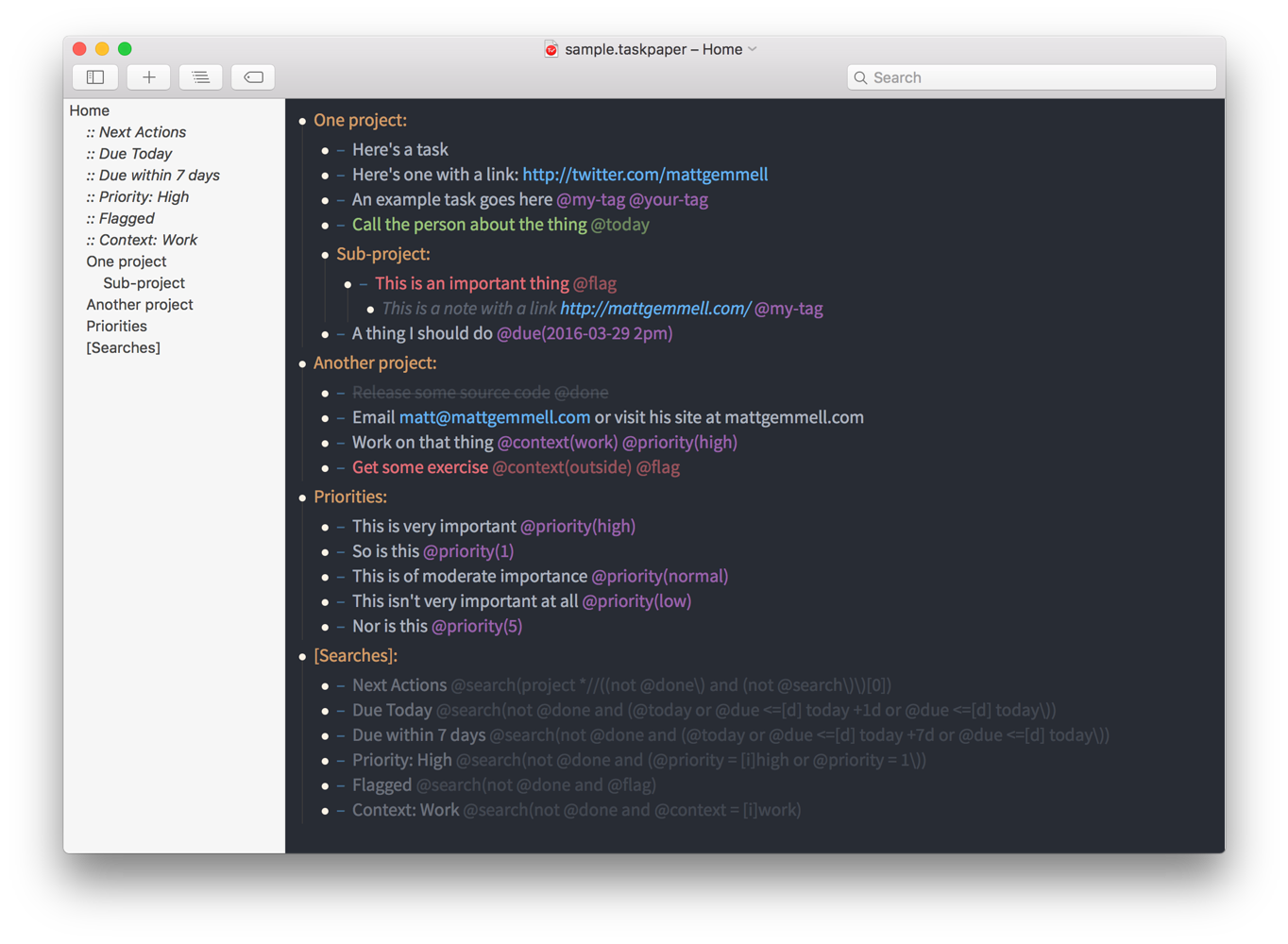
Task: Click the dash handle of "Here's a task"
Action: pyautogui.click(x=339, y=149)
